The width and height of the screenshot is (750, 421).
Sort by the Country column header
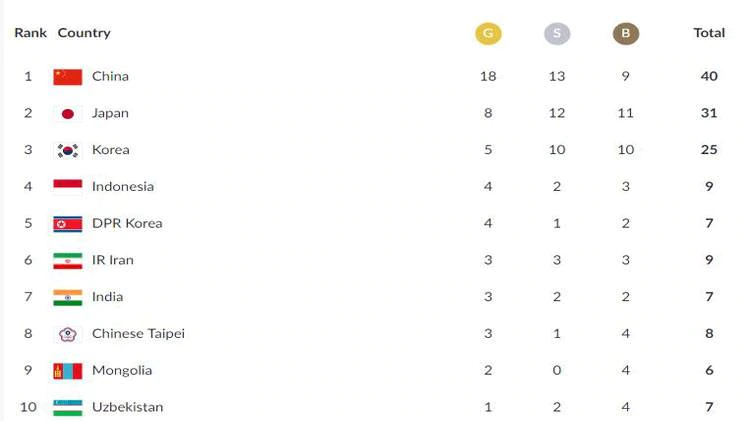[x=84, y=33]
